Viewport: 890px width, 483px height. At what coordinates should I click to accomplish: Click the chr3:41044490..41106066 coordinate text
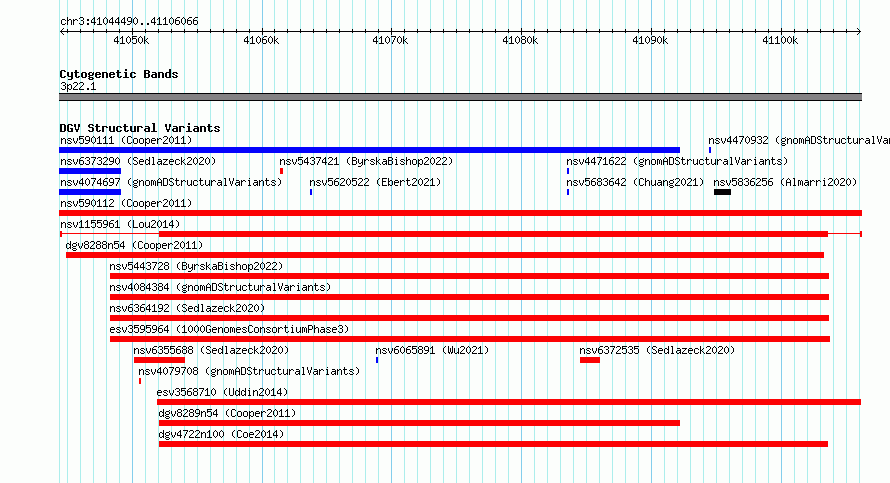click(129, 22)
